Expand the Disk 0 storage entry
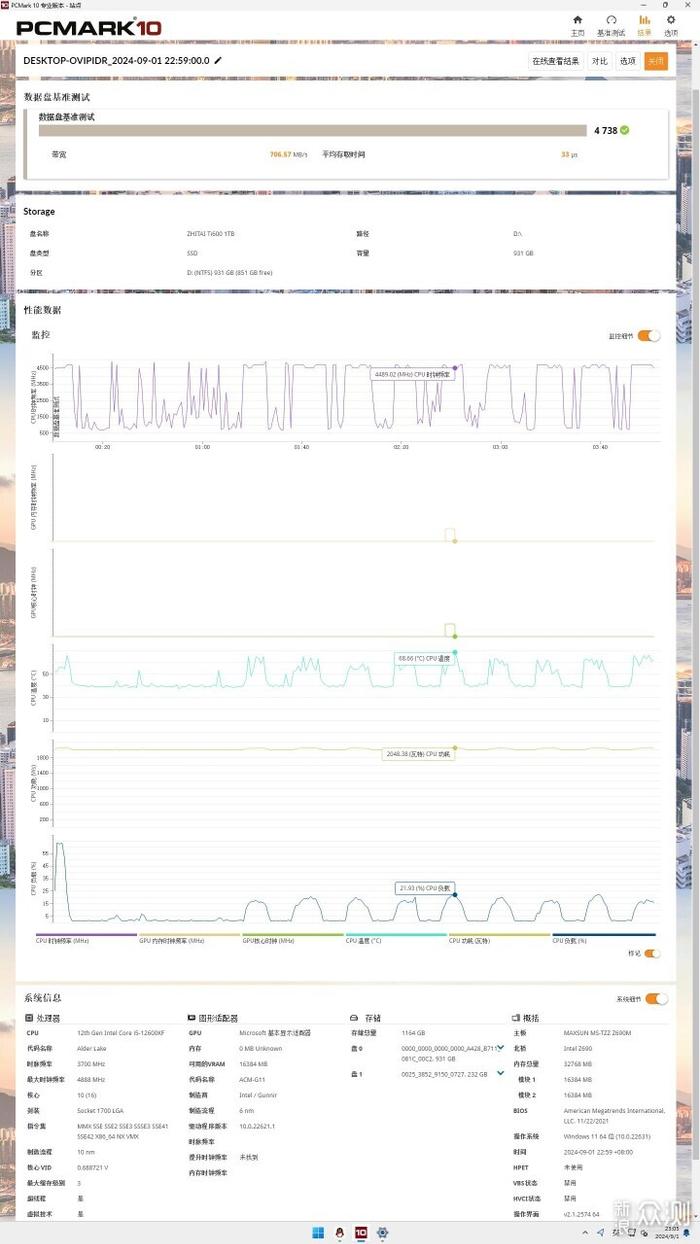This screenshot has height=1244, width=700. [x=500, y=1047]
